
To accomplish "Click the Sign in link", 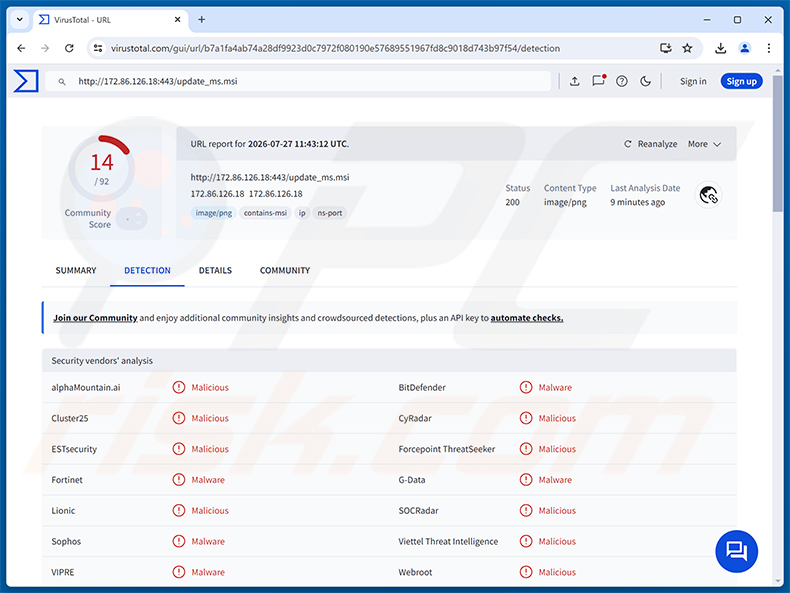I will point(693,81).
